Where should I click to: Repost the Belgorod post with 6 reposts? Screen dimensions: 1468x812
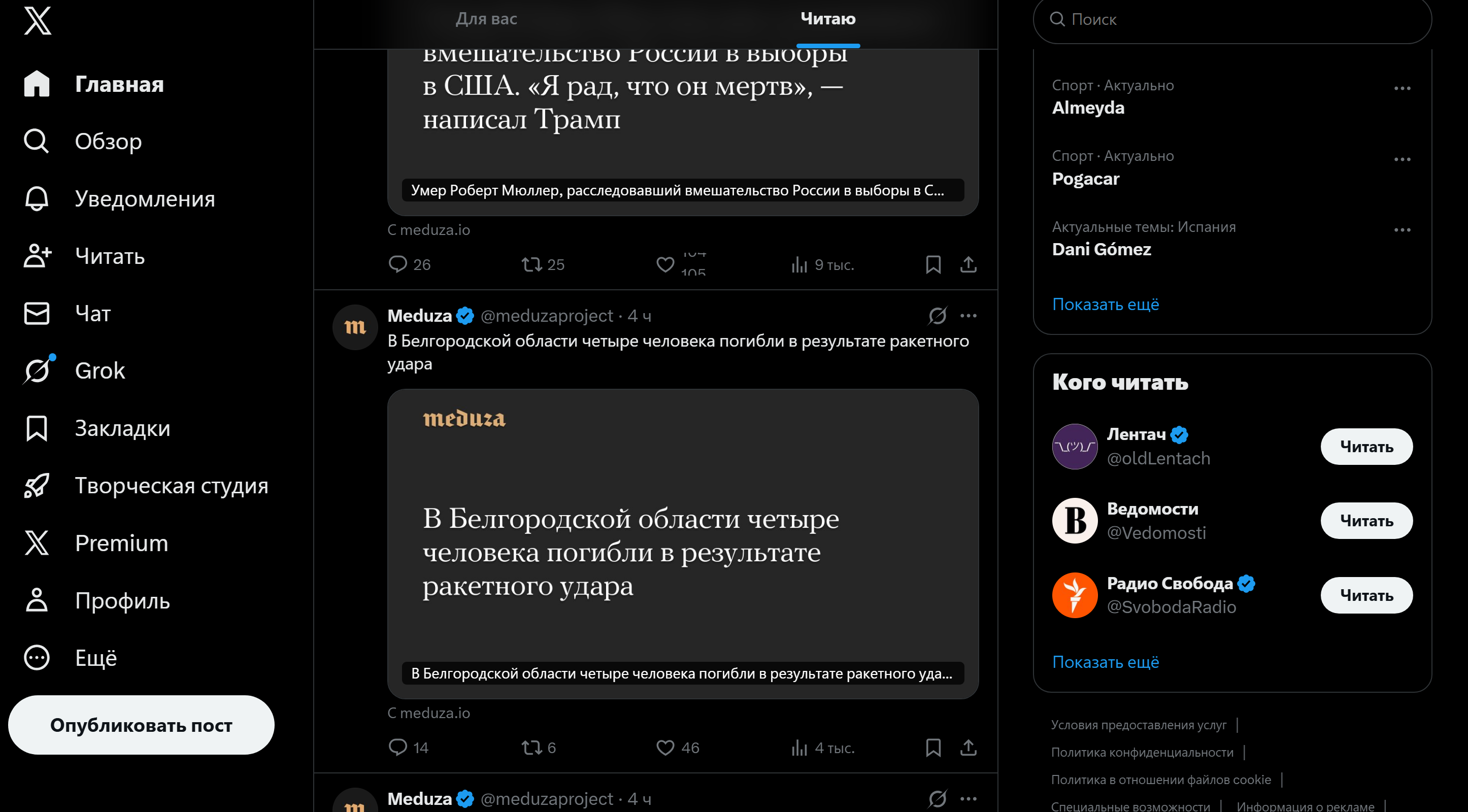coord(539,747)
